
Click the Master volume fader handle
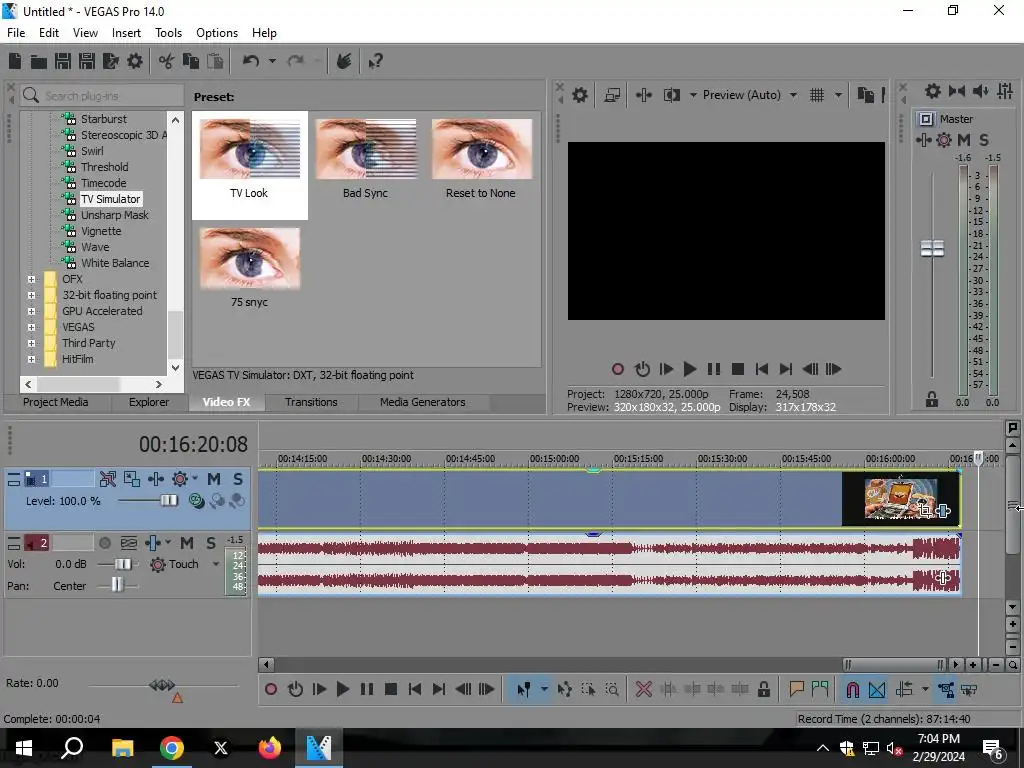[x=932, y=248]
